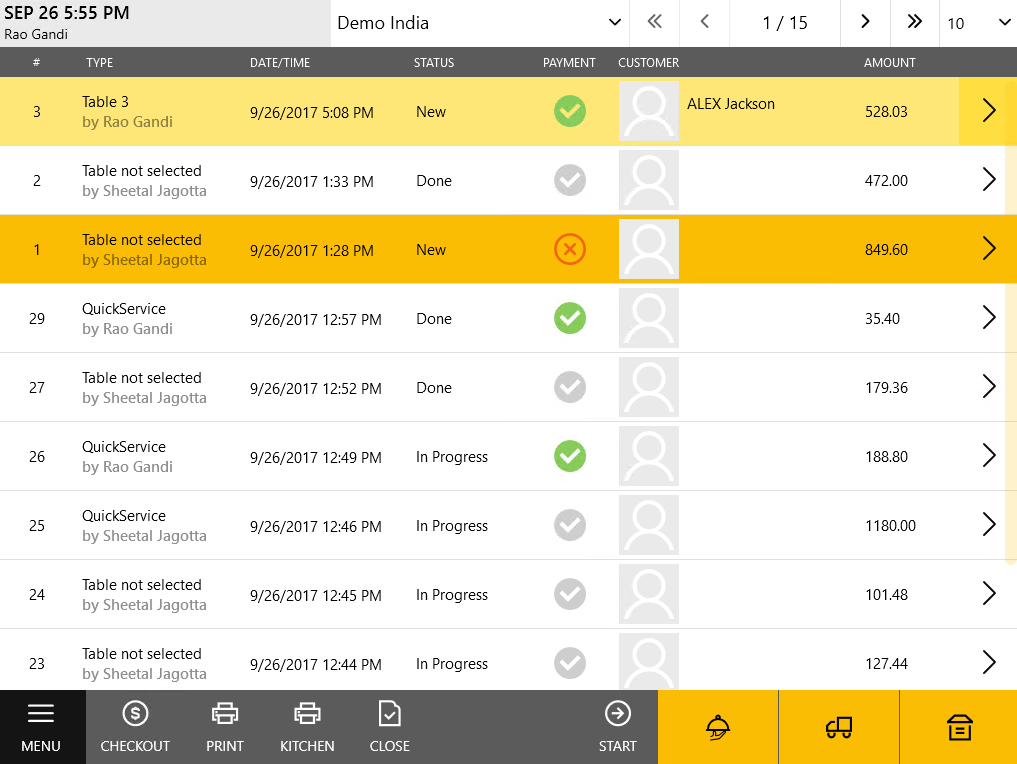
Task: Select the dine-in serving tray icon
Action: (x=717, y=727)
